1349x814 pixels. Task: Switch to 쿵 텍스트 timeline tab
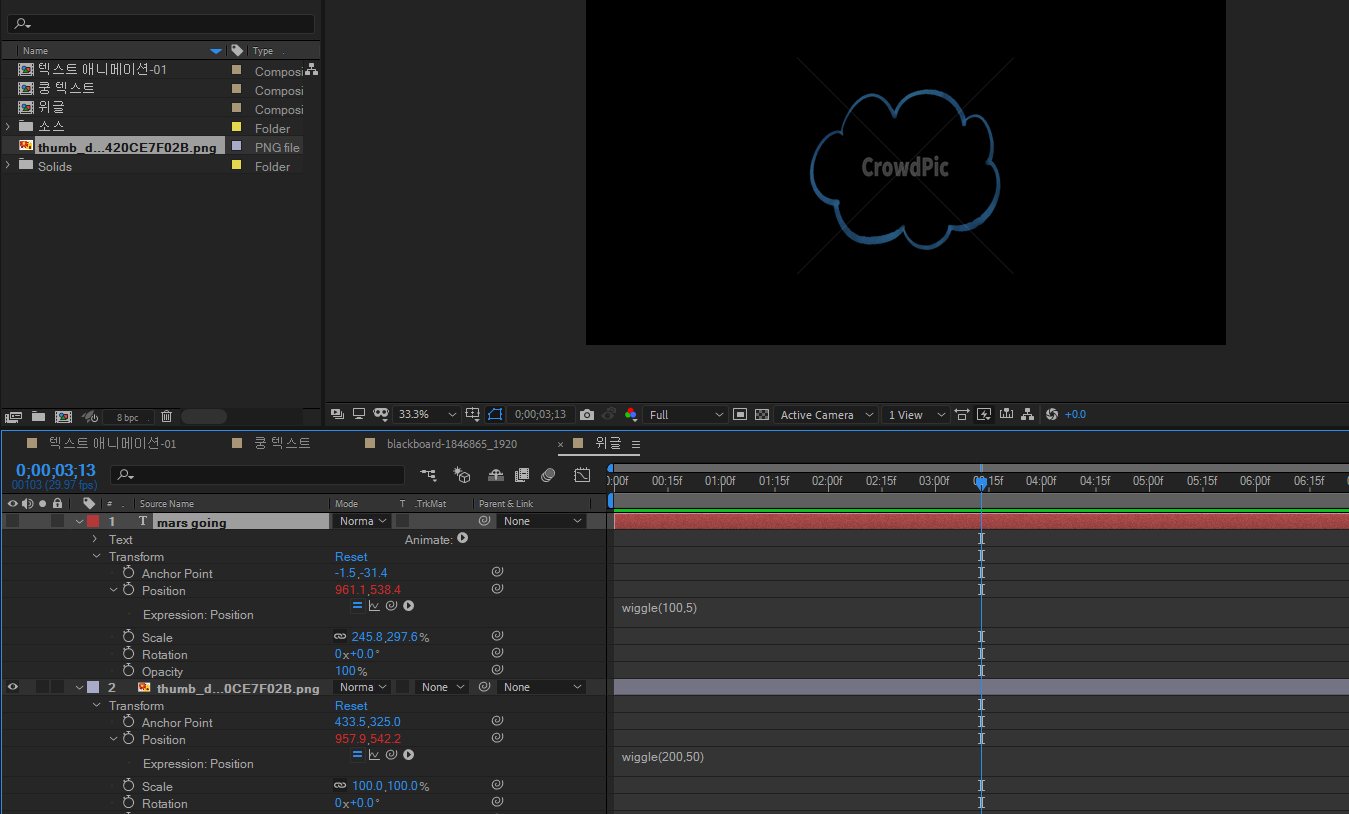[282, 443]
